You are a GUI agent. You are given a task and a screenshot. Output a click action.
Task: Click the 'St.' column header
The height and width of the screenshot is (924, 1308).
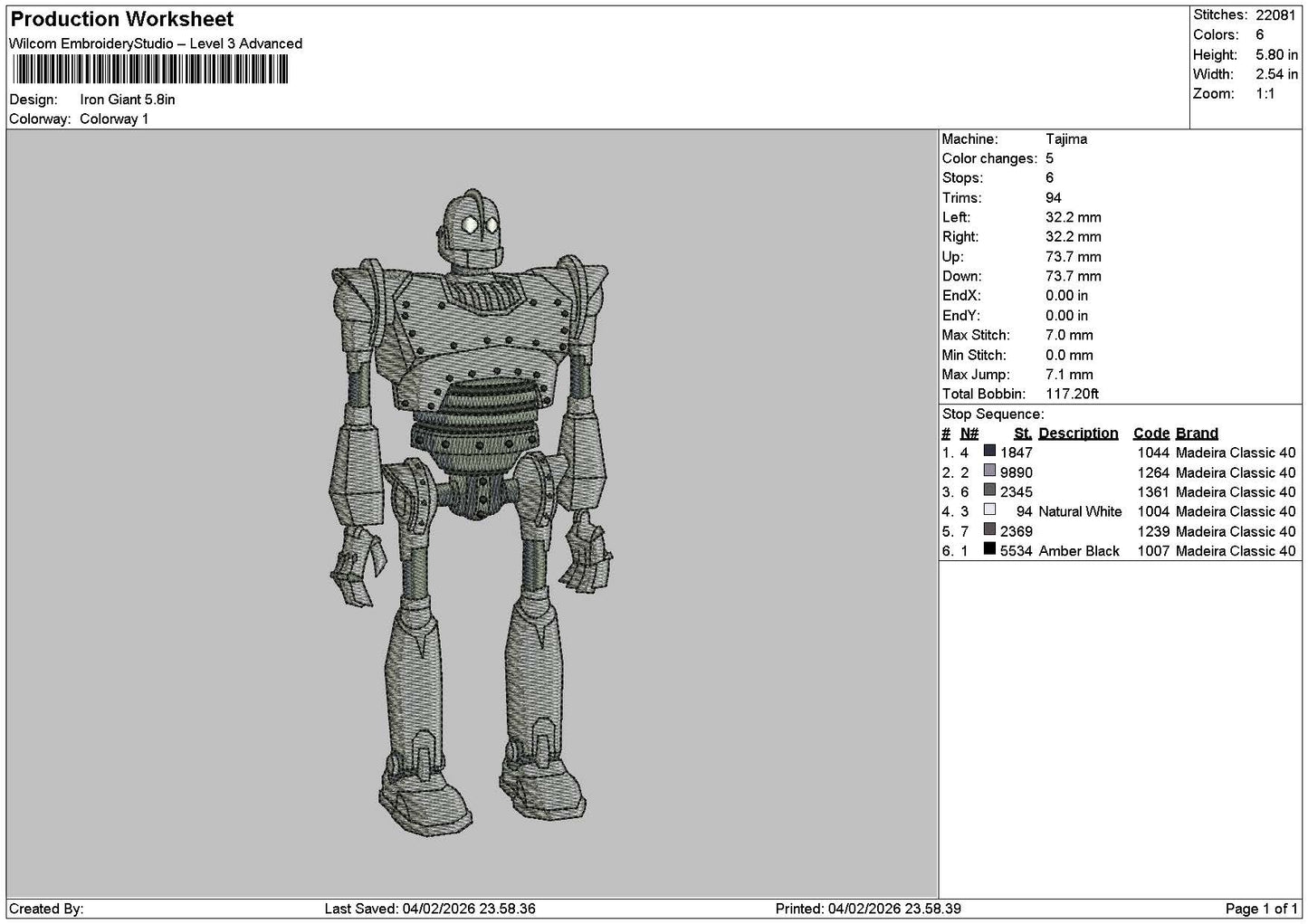1023,433
